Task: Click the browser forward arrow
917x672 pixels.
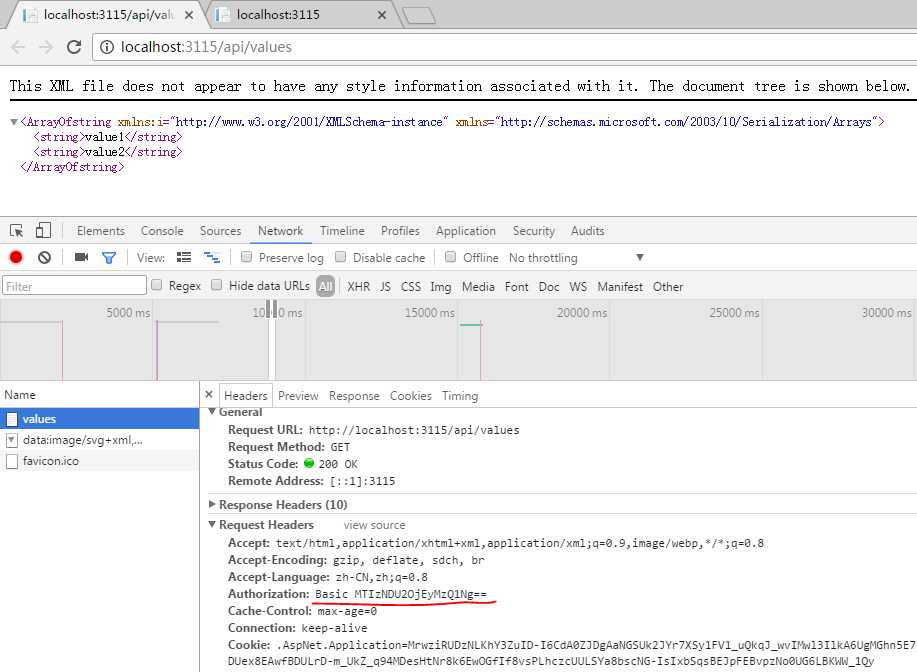Action: 46,47
